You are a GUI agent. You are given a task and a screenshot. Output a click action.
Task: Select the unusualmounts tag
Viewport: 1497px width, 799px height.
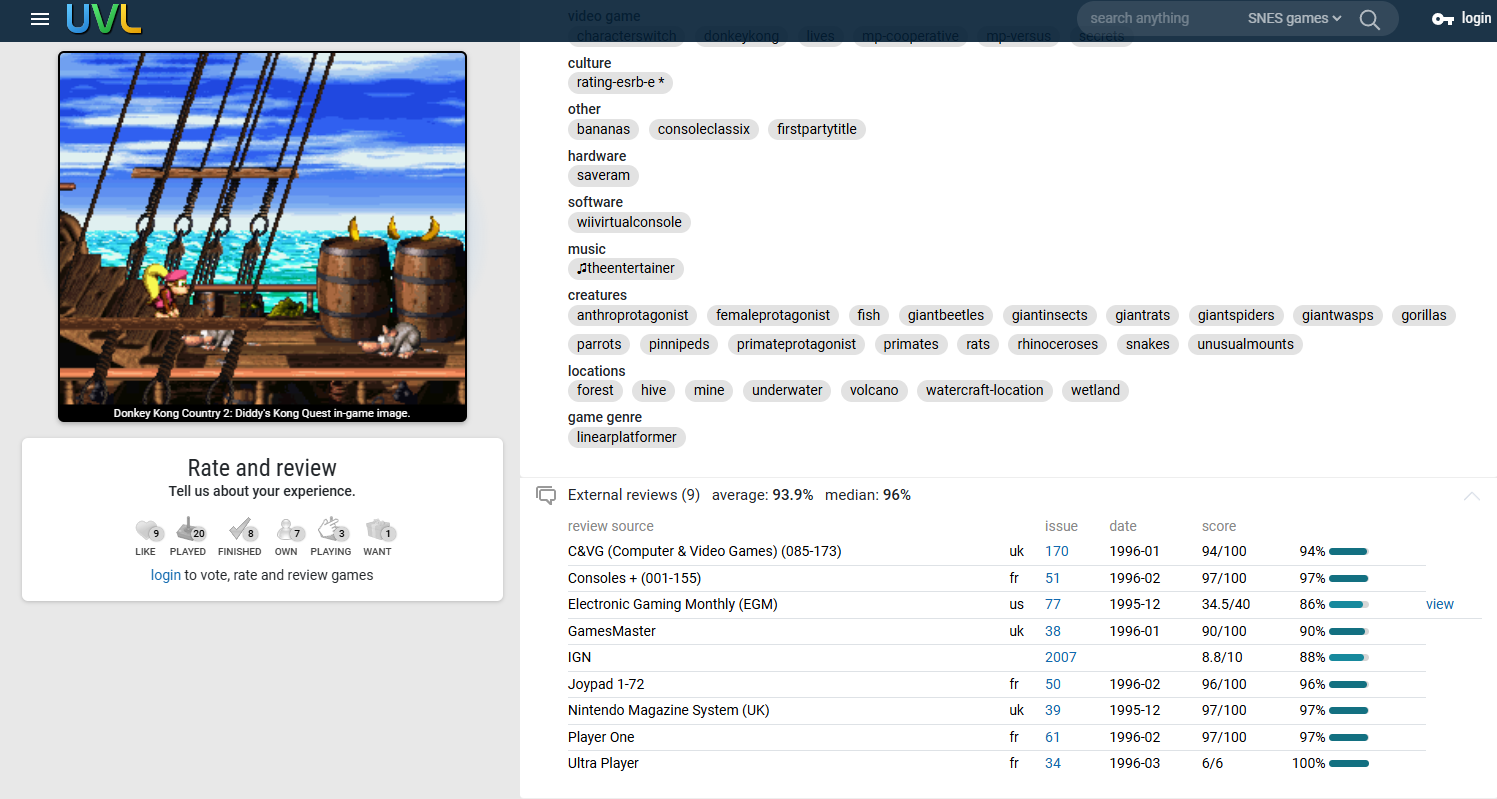tap(1245, 344)
